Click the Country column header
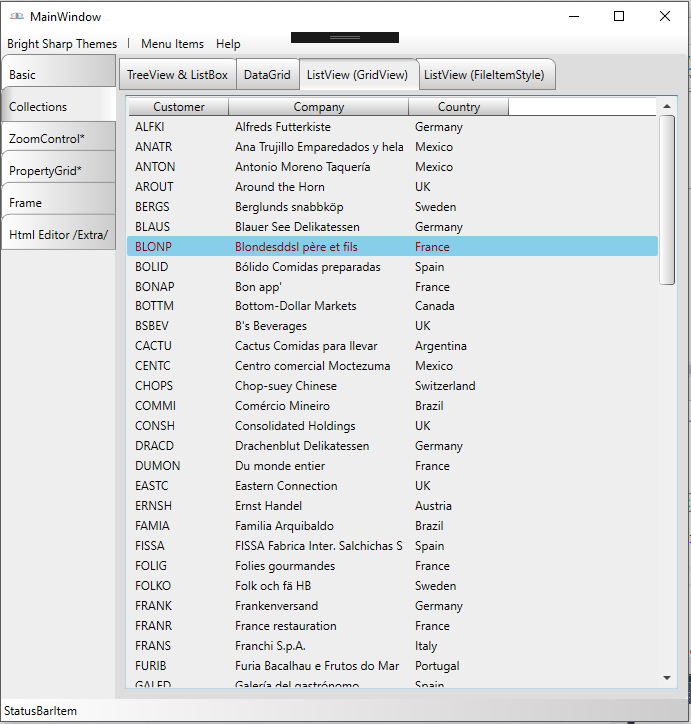The width and height of the screenshot is (691, 724). (458, 107)
